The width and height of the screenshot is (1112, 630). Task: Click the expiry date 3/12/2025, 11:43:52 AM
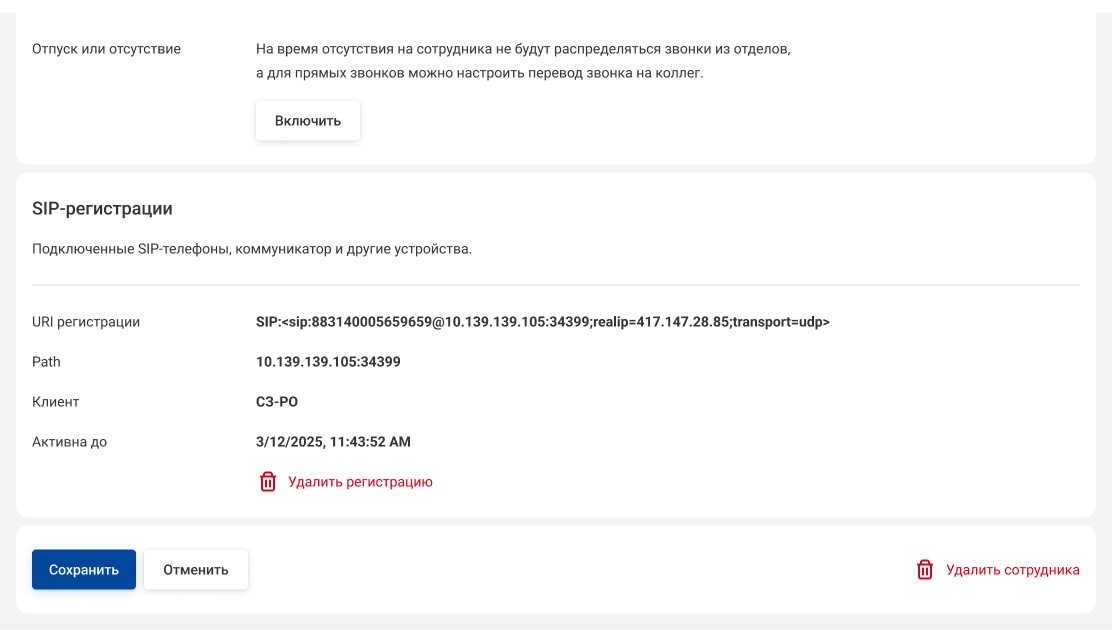(333, 442)
